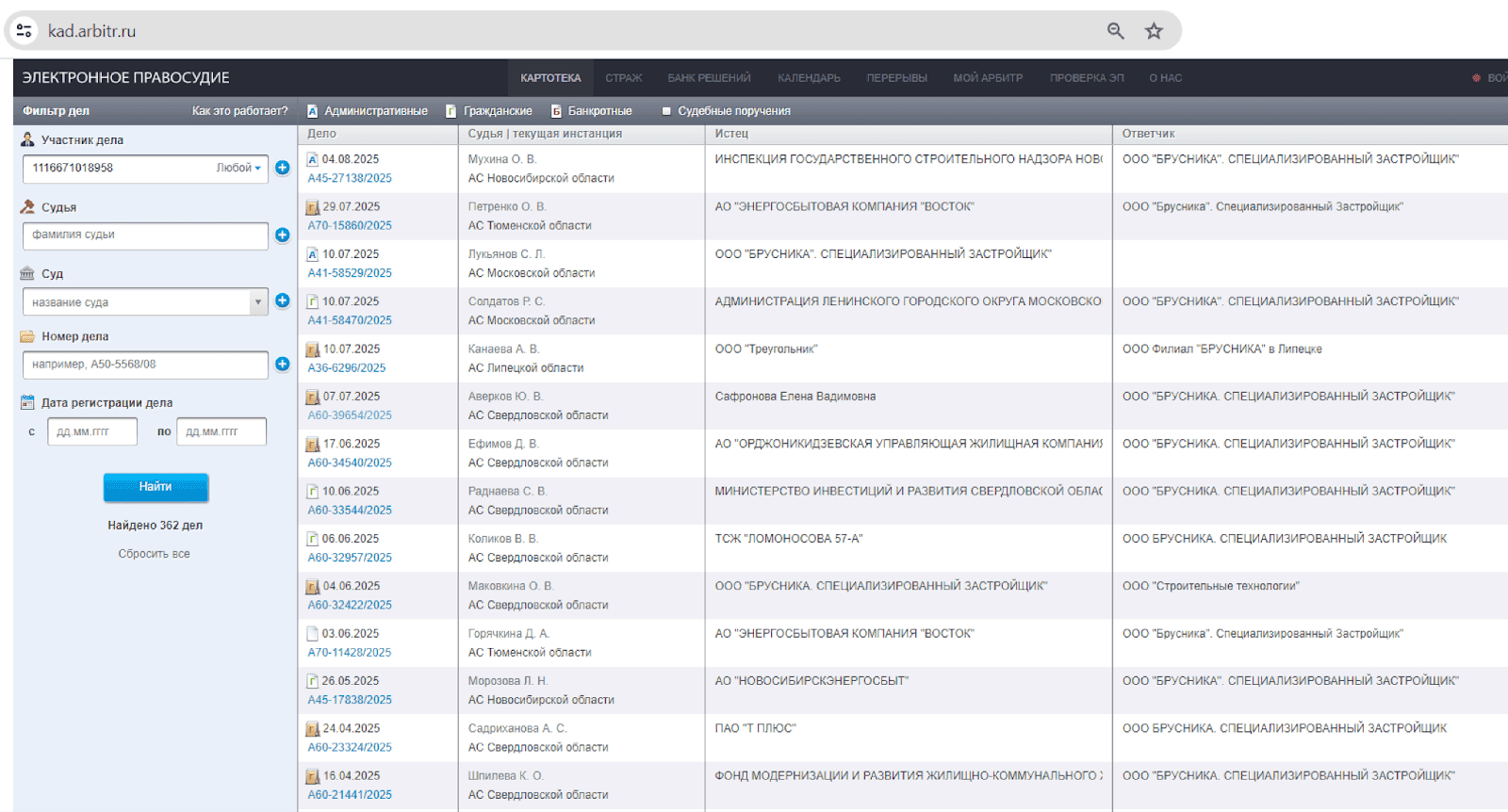This screenshot has height=812, width=1508.
Task: Bookmark this page with the star icon
Action: pos(1154,31)
